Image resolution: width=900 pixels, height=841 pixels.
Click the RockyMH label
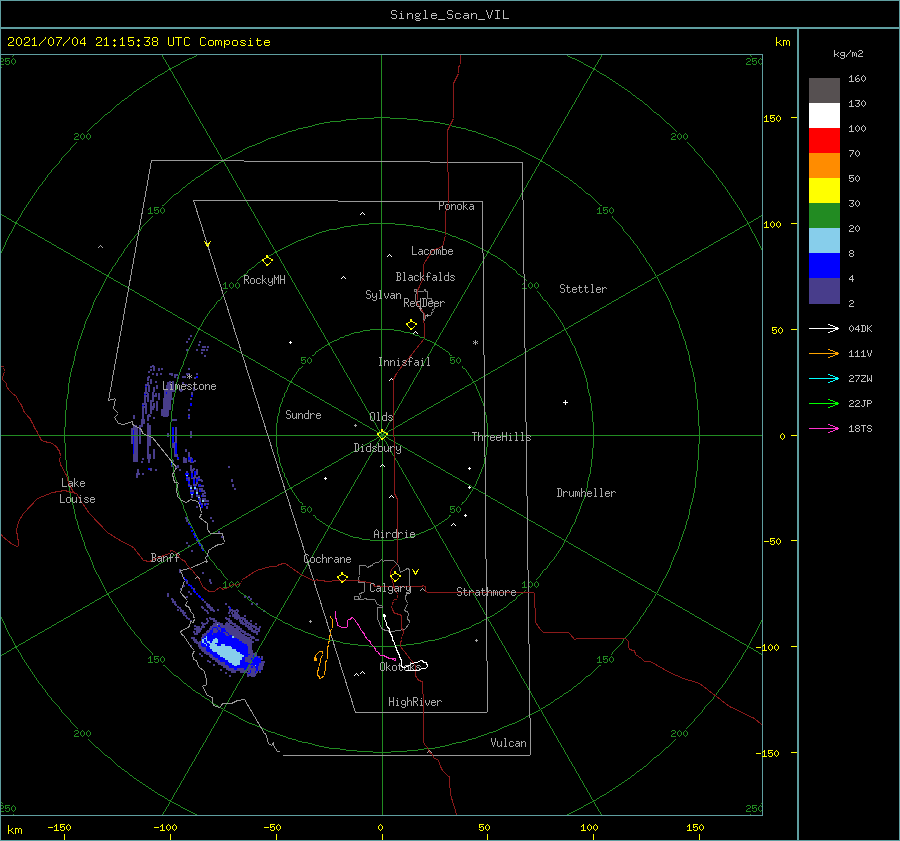tap(264, 280)
